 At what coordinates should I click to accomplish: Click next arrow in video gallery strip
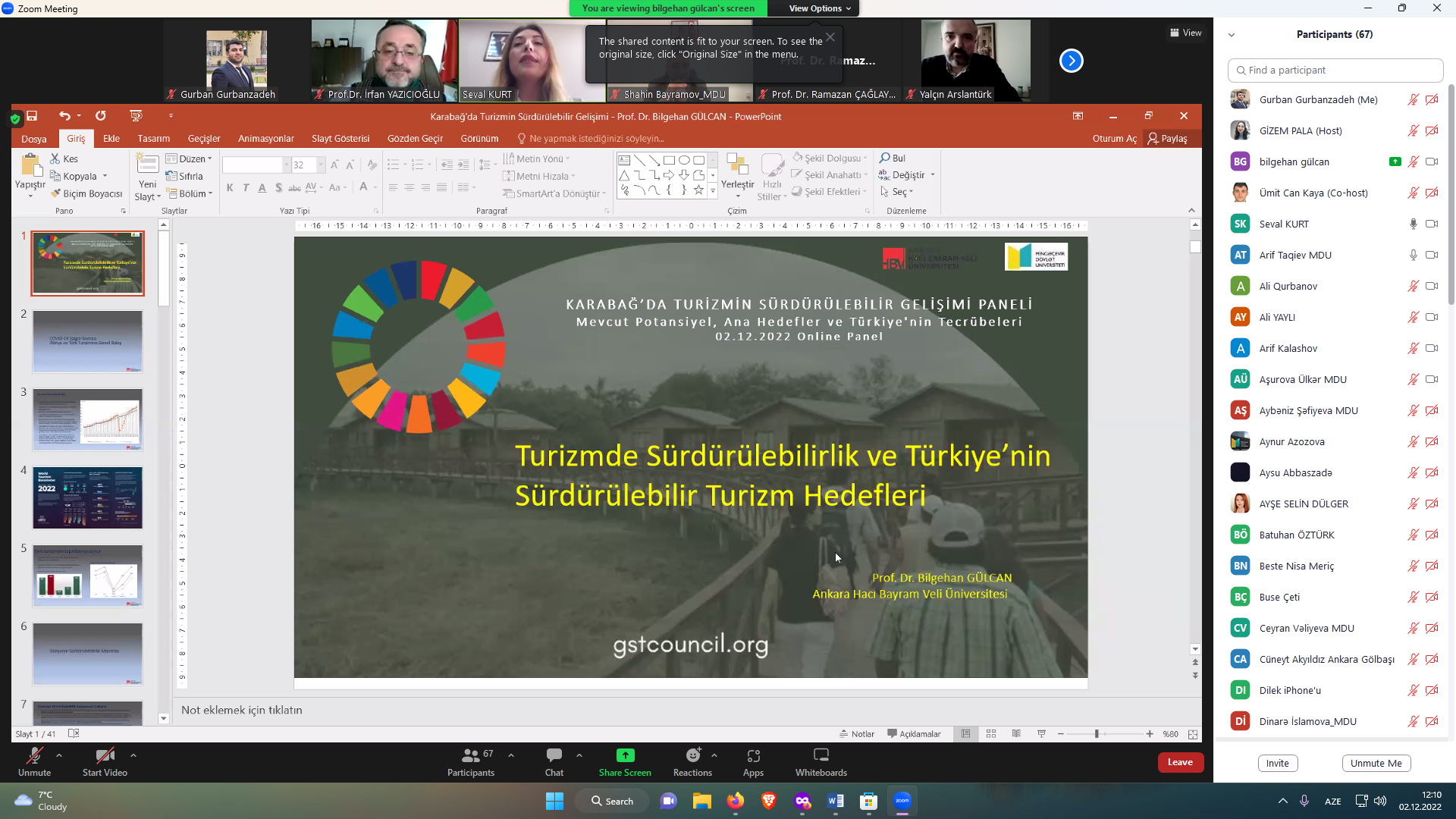pyautogui.click(x=1071, y=61)
